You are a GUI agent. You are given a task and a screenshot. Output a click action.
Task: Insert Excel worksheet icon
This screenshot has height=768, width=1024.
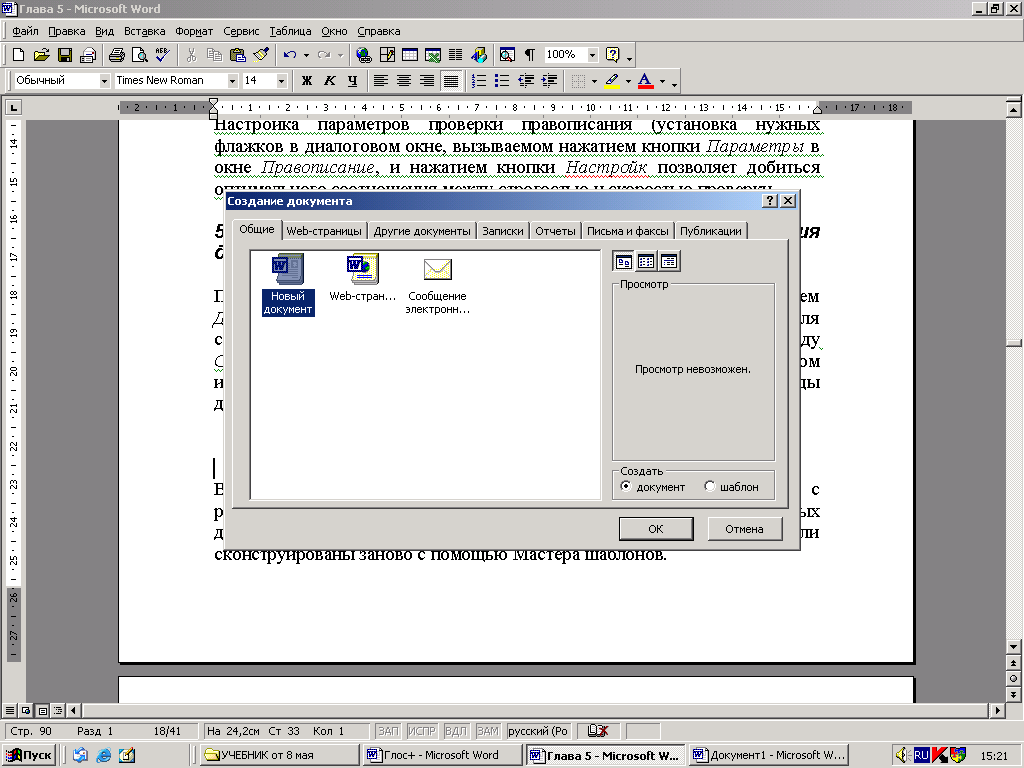point(432,55)
